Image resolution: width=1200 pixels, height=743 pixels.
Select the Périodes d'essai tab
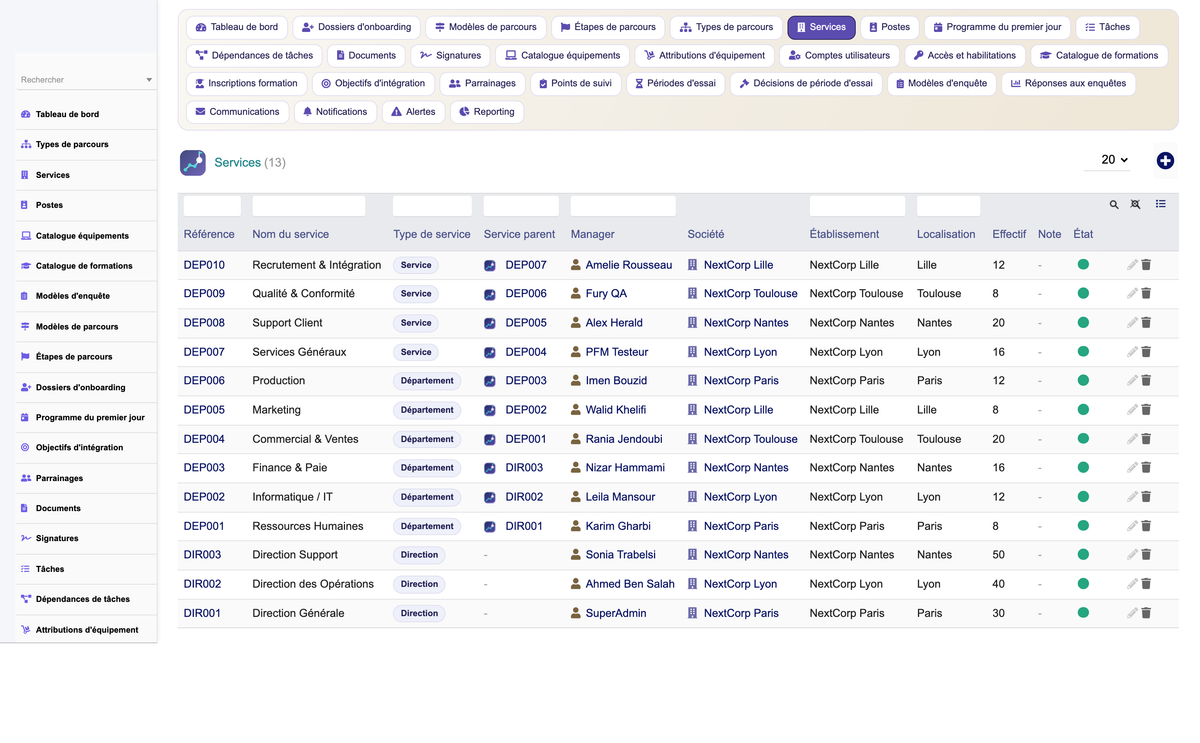674,83
